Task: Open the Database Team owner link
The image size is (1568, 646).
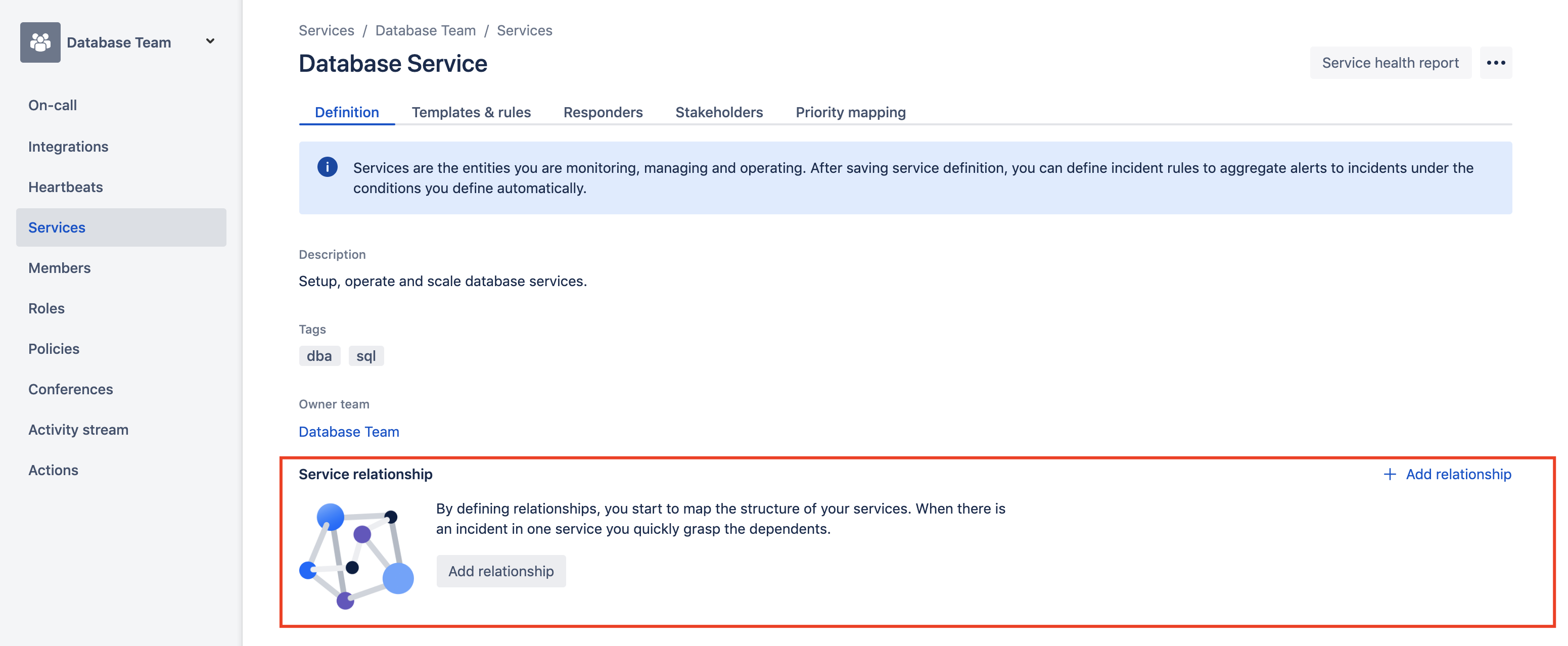Action: (349, 432)
